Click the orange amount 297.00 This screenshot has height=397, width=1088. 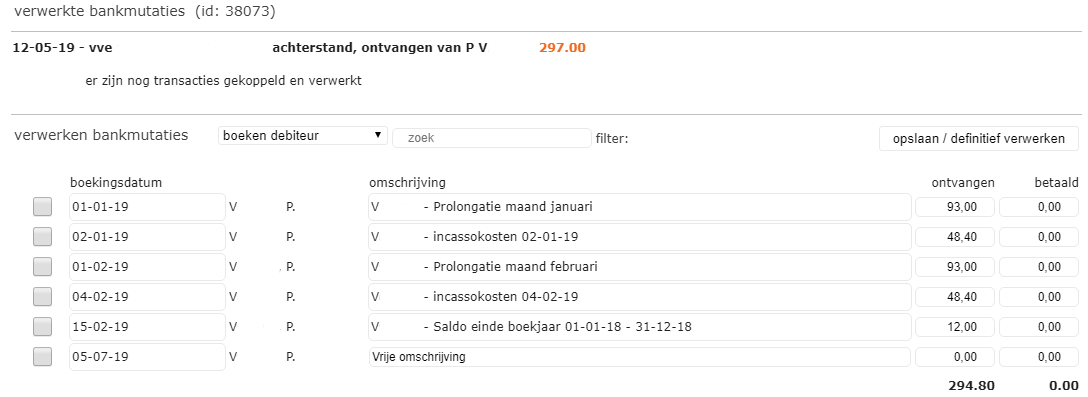pos(562,48)
